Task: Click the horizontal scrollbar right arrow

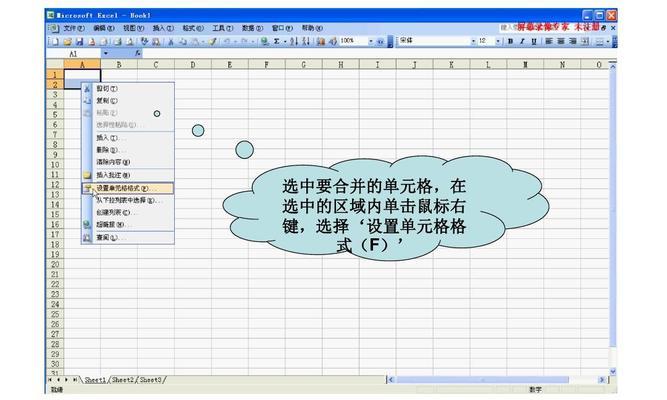Action: point(601,380)
